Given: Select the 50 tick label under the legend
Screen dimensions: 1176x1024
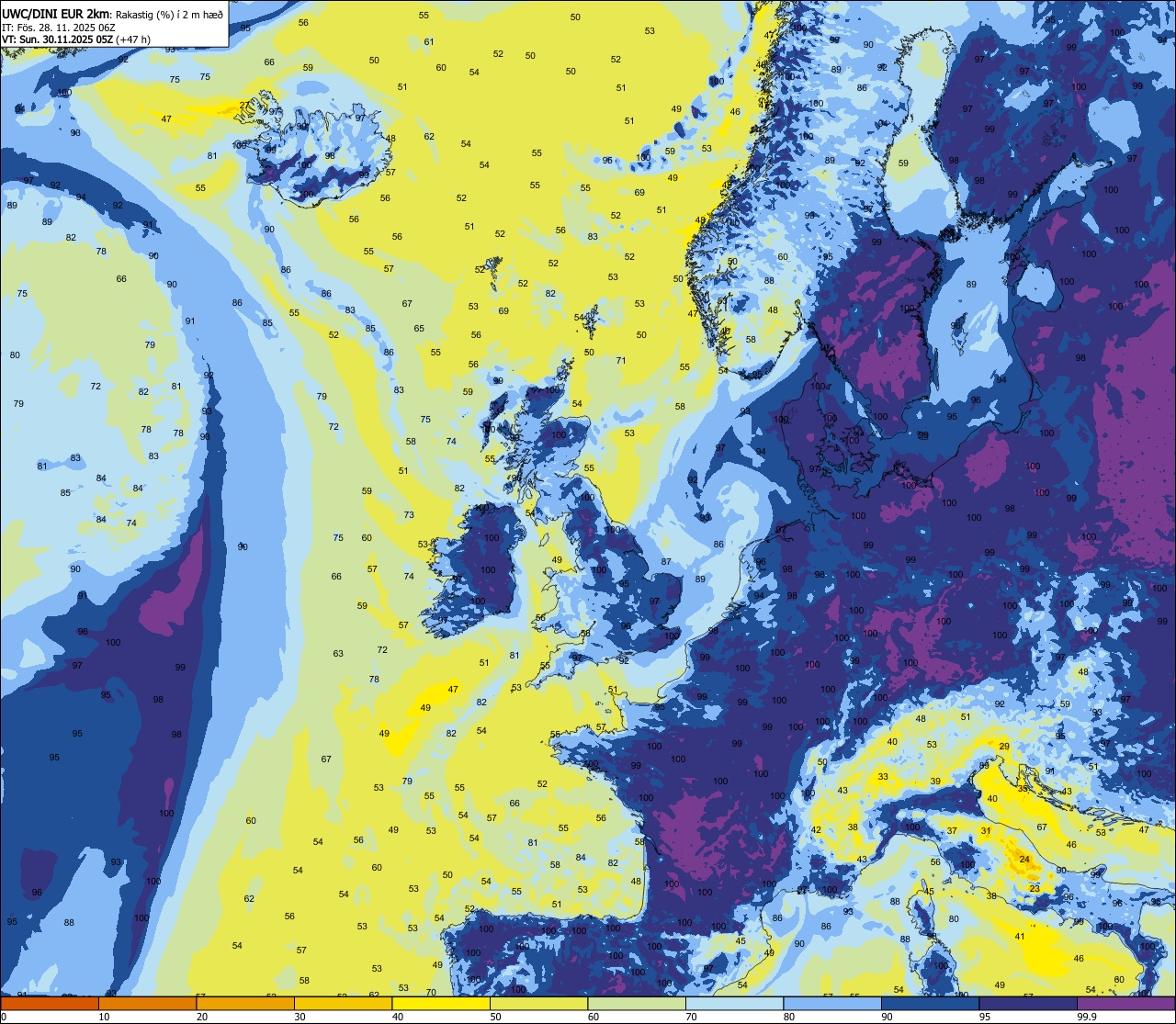Looking at the screenshot, I should (495, 1017).
